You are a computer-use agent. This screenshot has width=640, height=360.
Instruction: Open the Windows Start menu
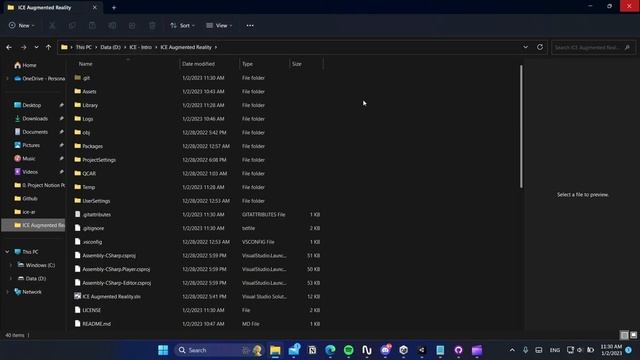coord(163,350)
